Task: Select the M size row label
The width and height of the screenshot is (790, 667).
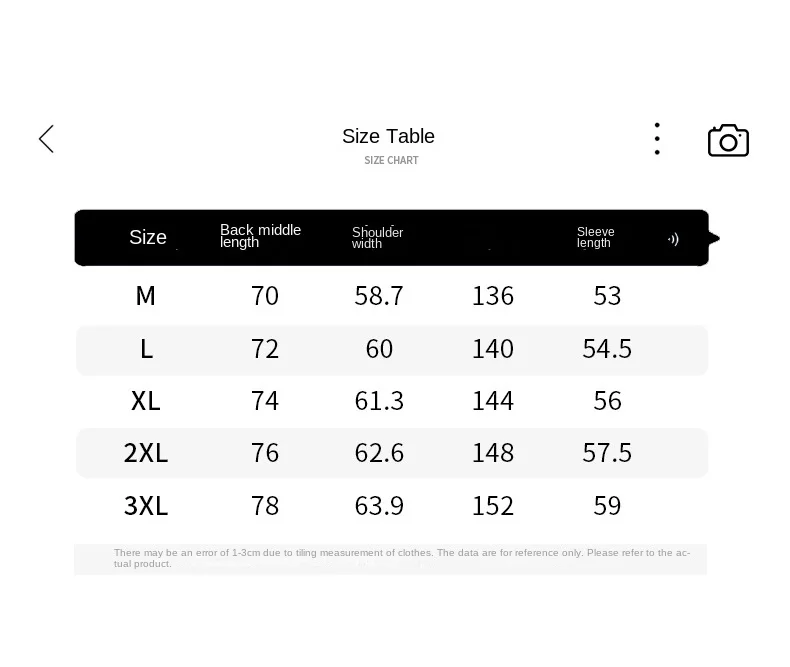Action: (146, 296)
